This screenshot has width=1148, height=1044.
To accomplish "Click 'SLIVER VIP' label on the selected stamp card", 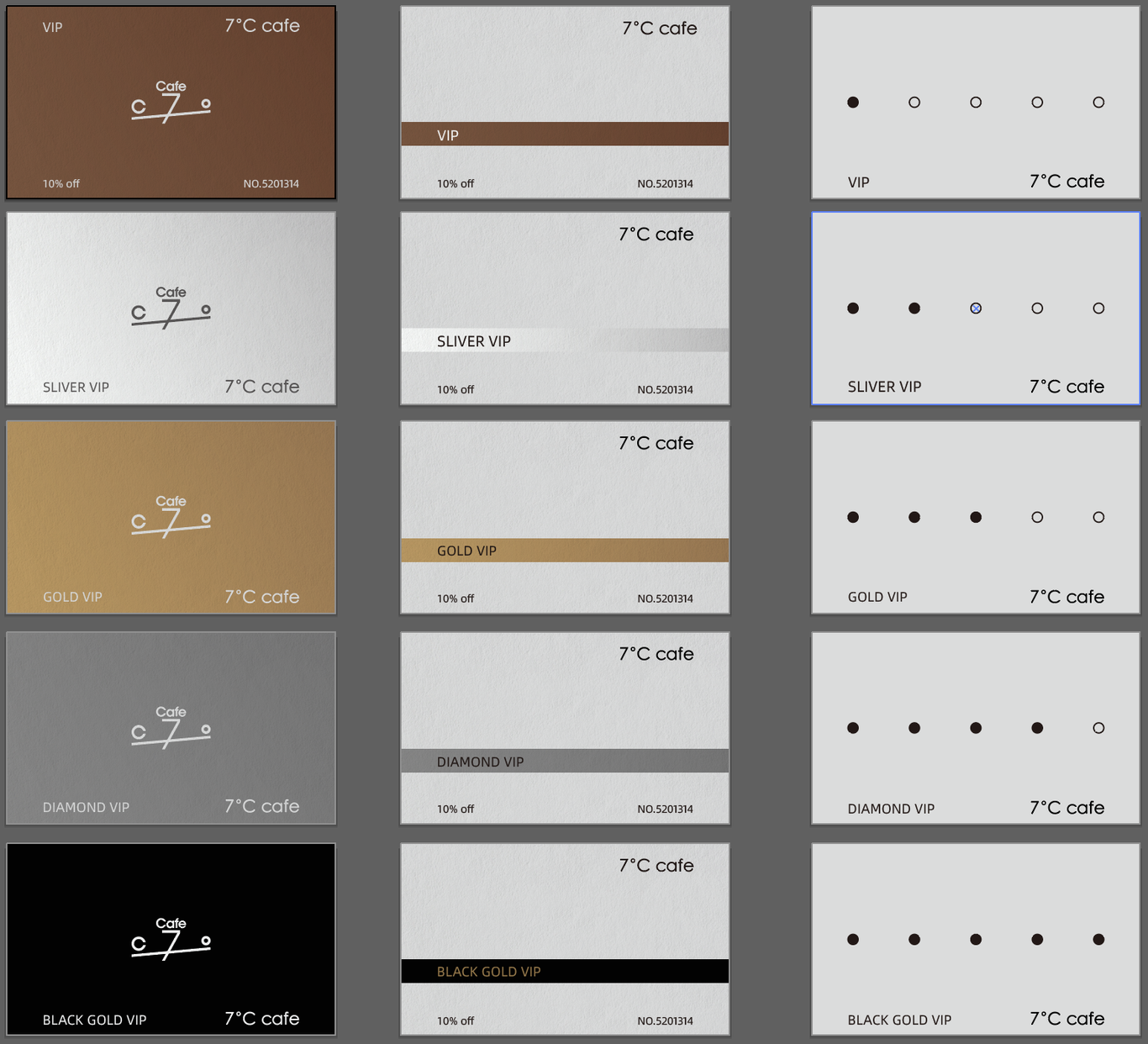I will coord(884,387).
